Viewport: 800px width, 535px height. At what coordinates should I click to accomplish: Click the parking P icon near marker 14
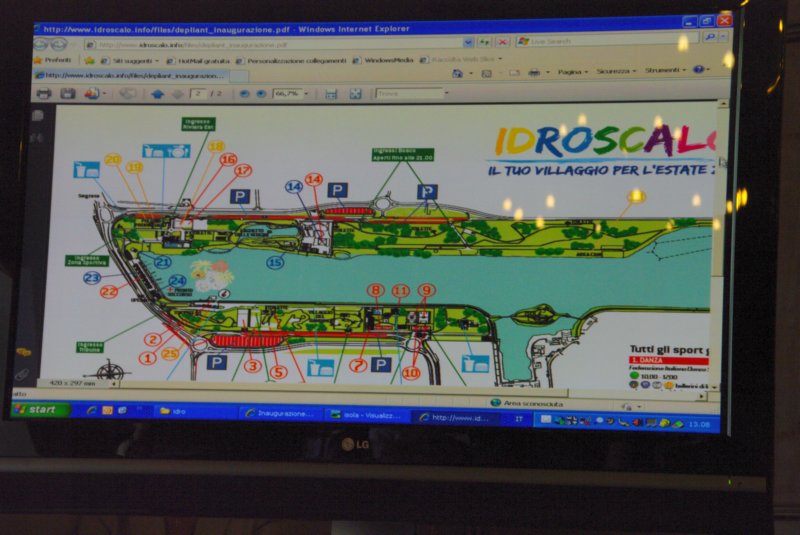(337, 191)
